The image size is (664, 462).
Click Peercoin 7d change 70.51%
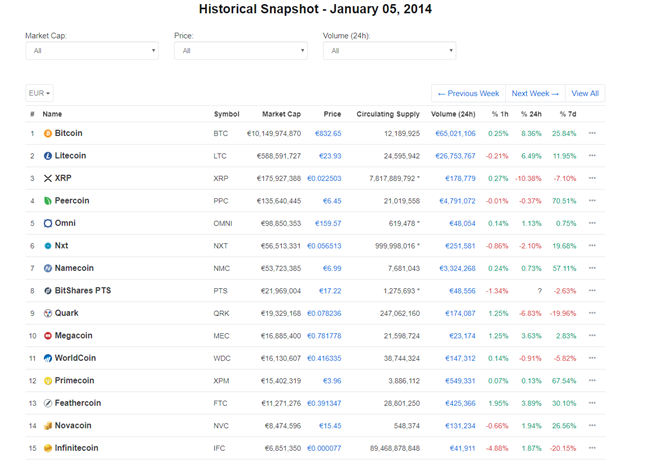click(x=564, y=201)
